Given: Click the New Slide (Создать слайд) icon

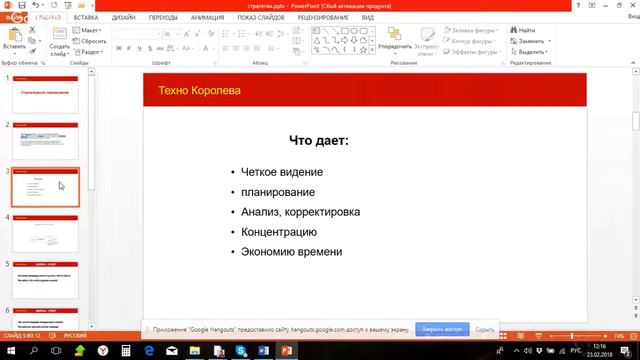Looking at the screenshot, I should 60,34.
